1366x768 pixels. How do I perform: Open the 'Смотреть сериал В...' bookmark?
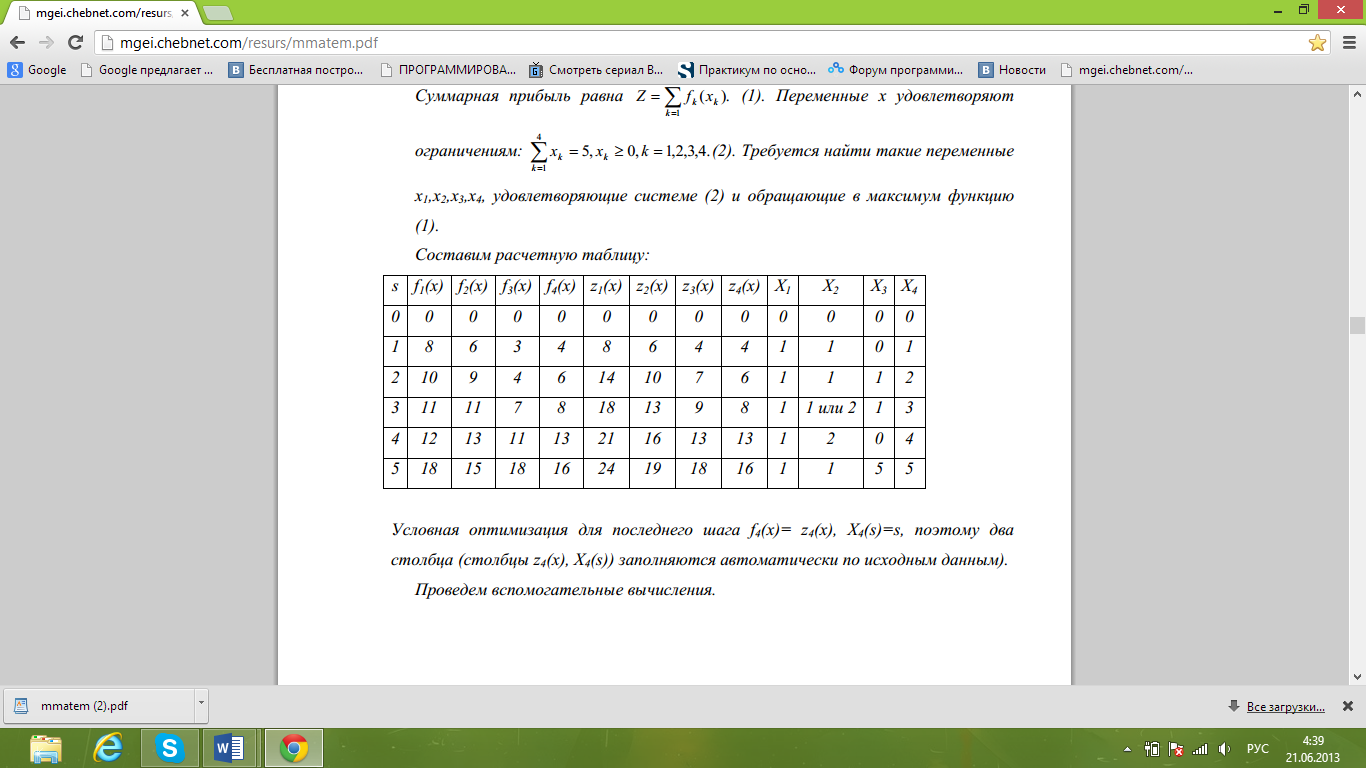(x=596, y=70)
